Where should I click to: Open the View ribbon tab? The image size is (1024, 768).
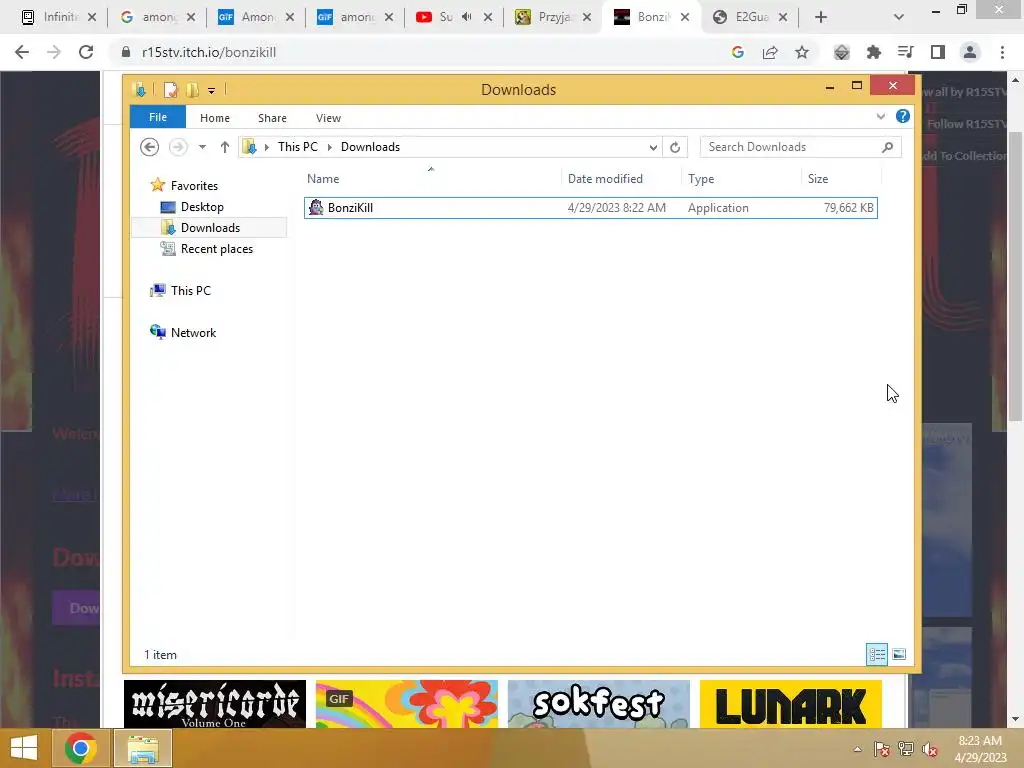(328, 118)
